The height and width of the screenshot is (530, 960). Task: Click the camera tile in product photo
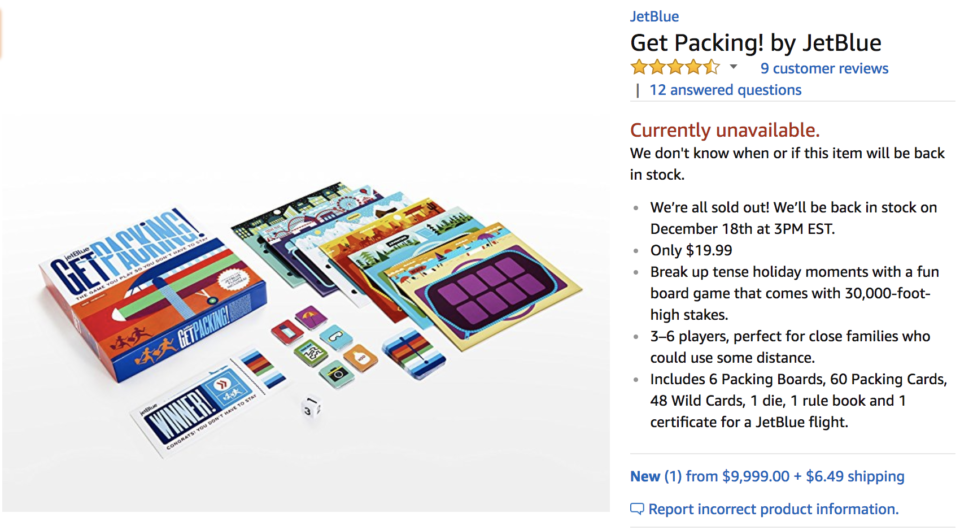tap(337, 373)
